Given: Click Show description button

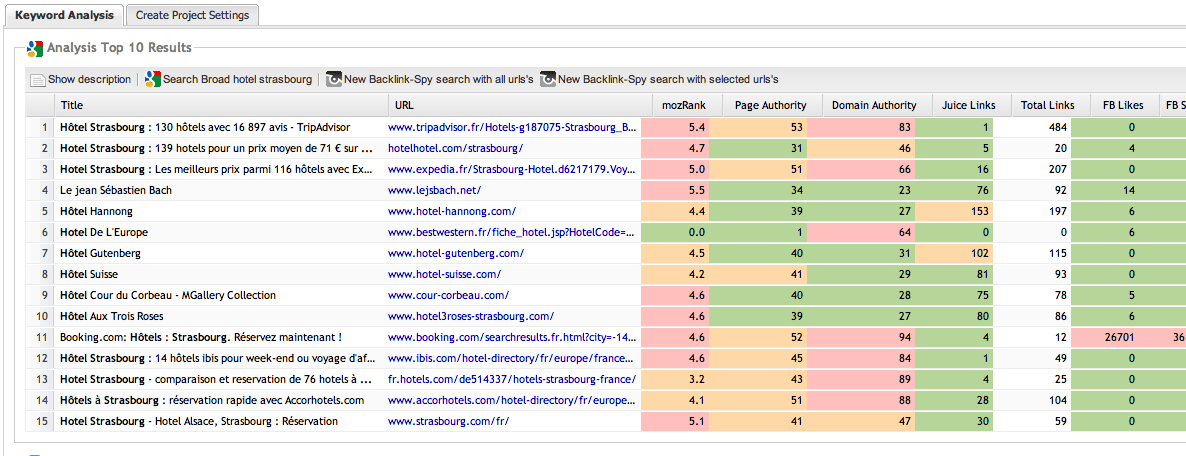Looking at the screenshot, I should coord(80,79).
